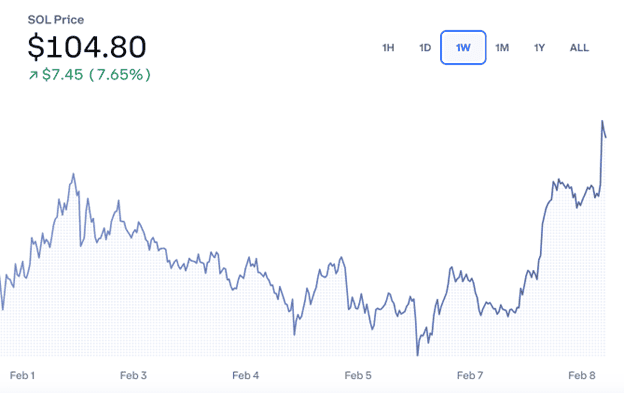Click the Feb 1 axis label

click(x=22, y=375)
